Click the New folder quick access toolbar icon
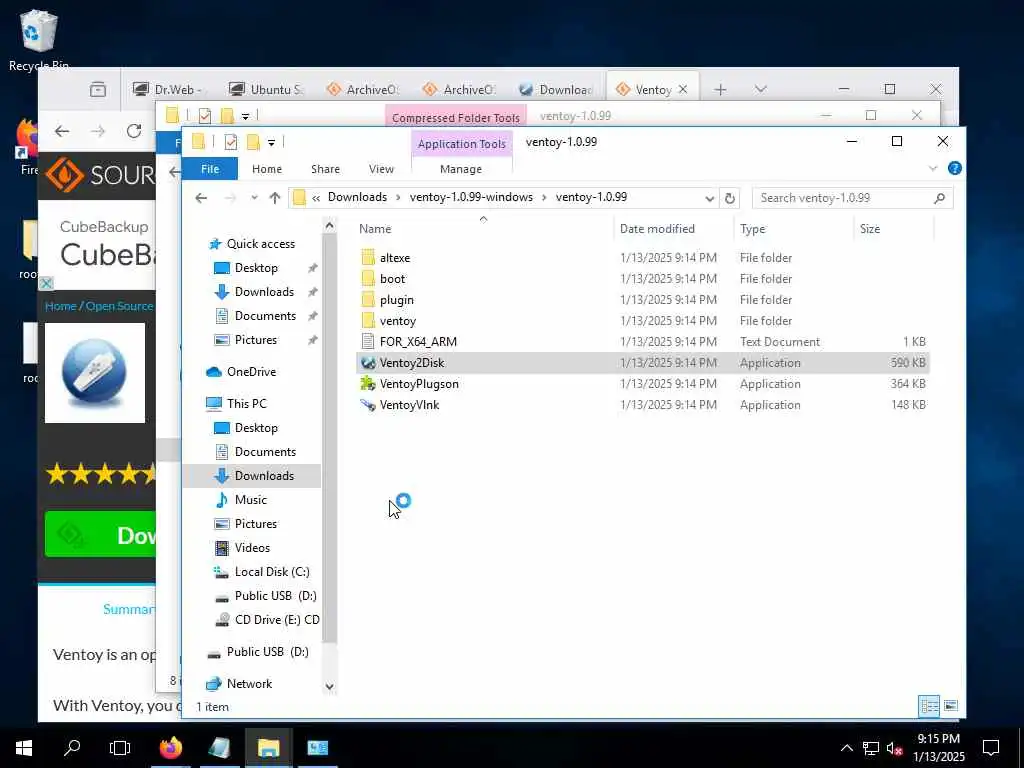 [x=253, y=142]
